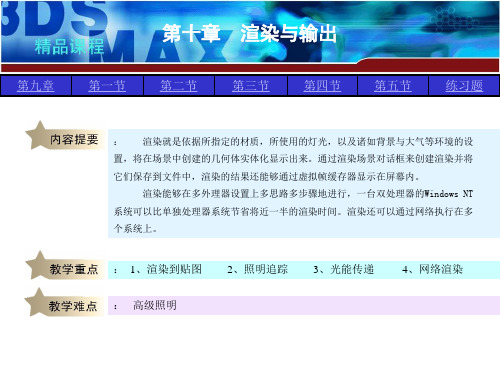This screenshot has width=500, height=375.
Task: Go to 第一节 section link
Action: click(107, 86)
